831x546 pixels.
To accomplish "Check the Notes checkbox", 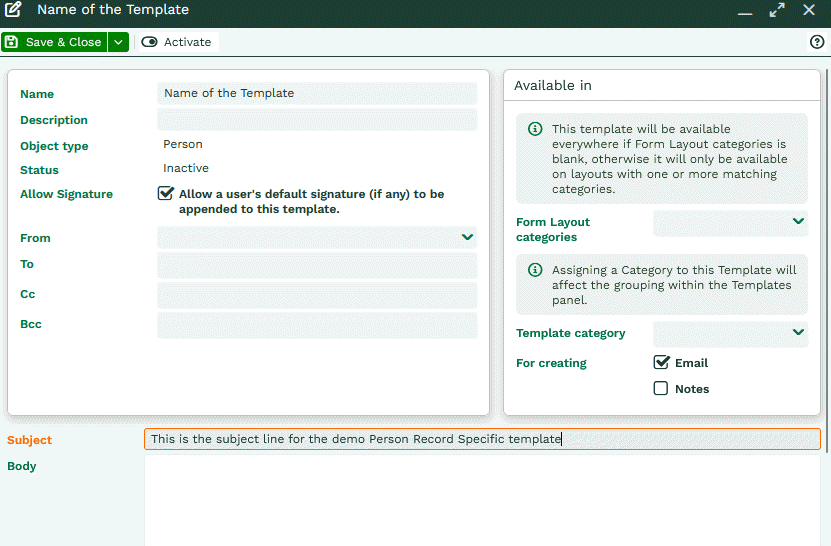I will [x=660, y=389].
